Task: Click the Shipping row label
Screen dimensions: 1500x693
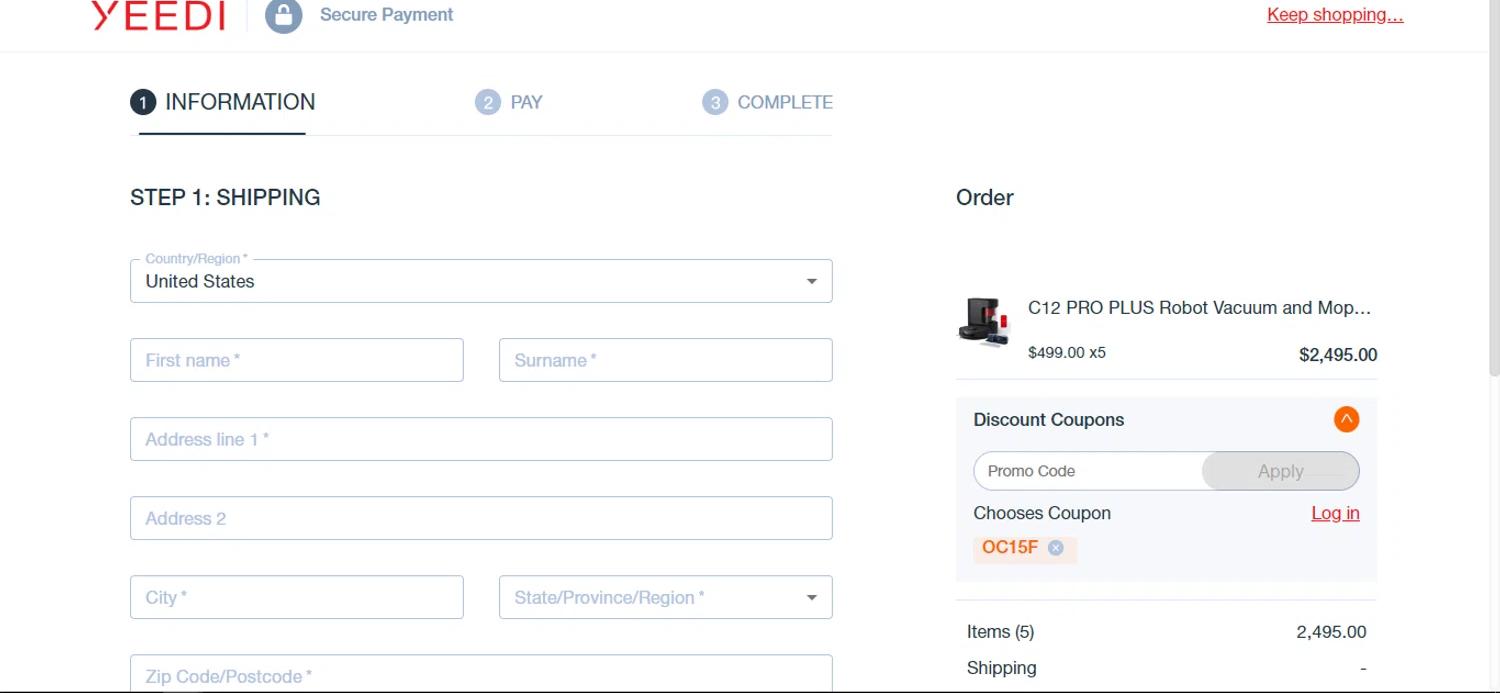Action: [1001, 668]
